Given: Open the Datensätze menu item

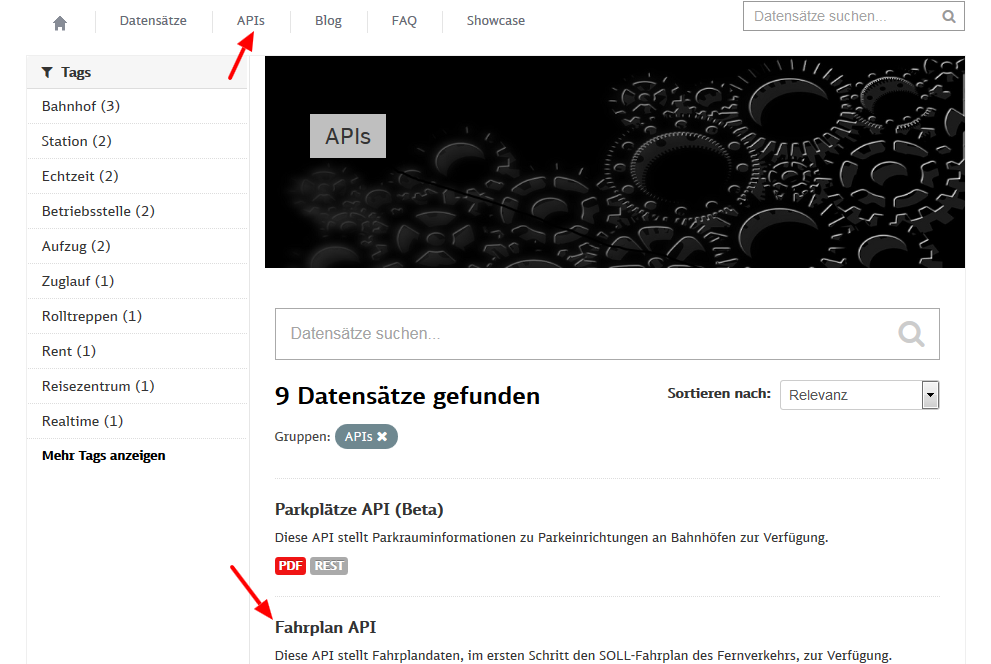Looking at the screenshot, I should point(154,20).
